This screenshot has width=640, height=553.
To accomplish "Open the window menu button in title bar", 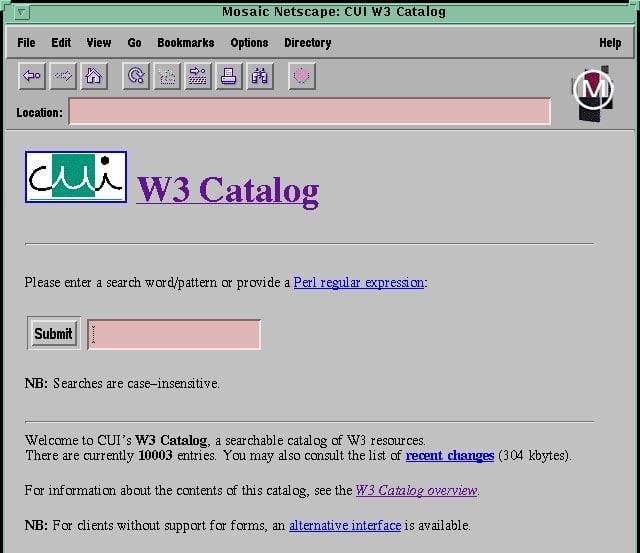I will (22, 12).
